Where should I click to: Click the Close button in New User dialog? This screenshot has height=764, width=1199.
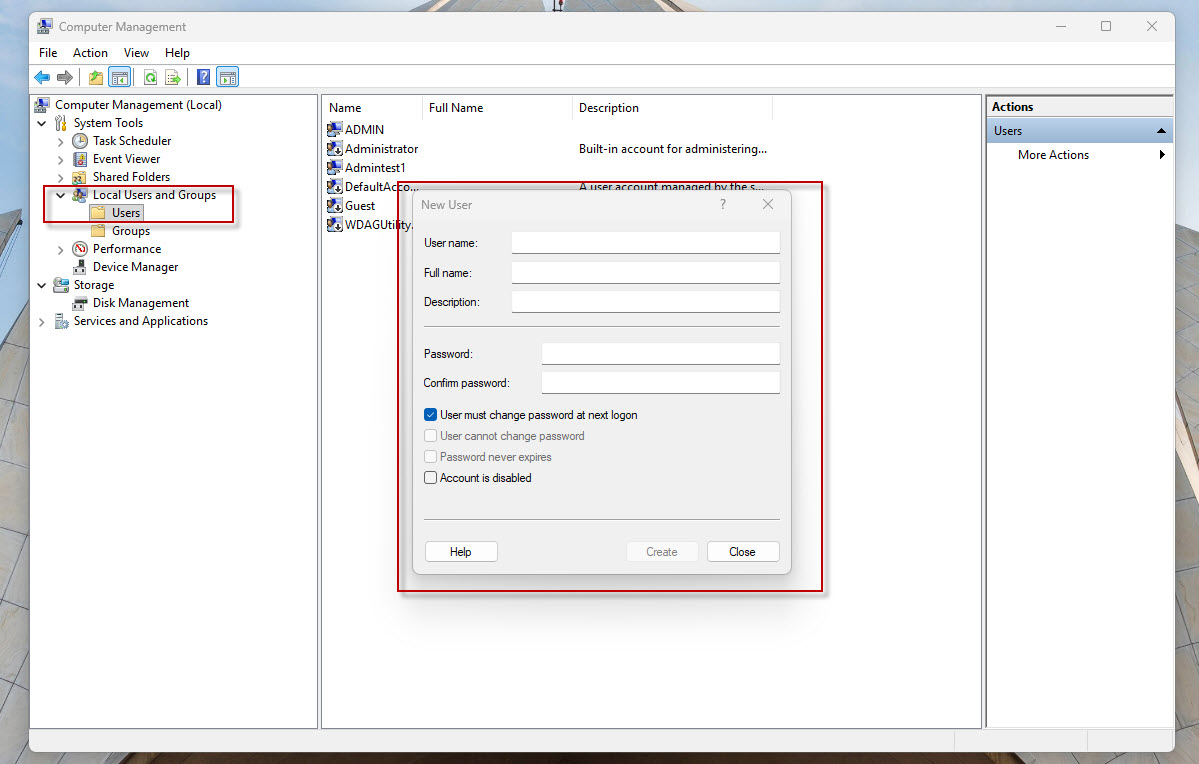point(742,551)
